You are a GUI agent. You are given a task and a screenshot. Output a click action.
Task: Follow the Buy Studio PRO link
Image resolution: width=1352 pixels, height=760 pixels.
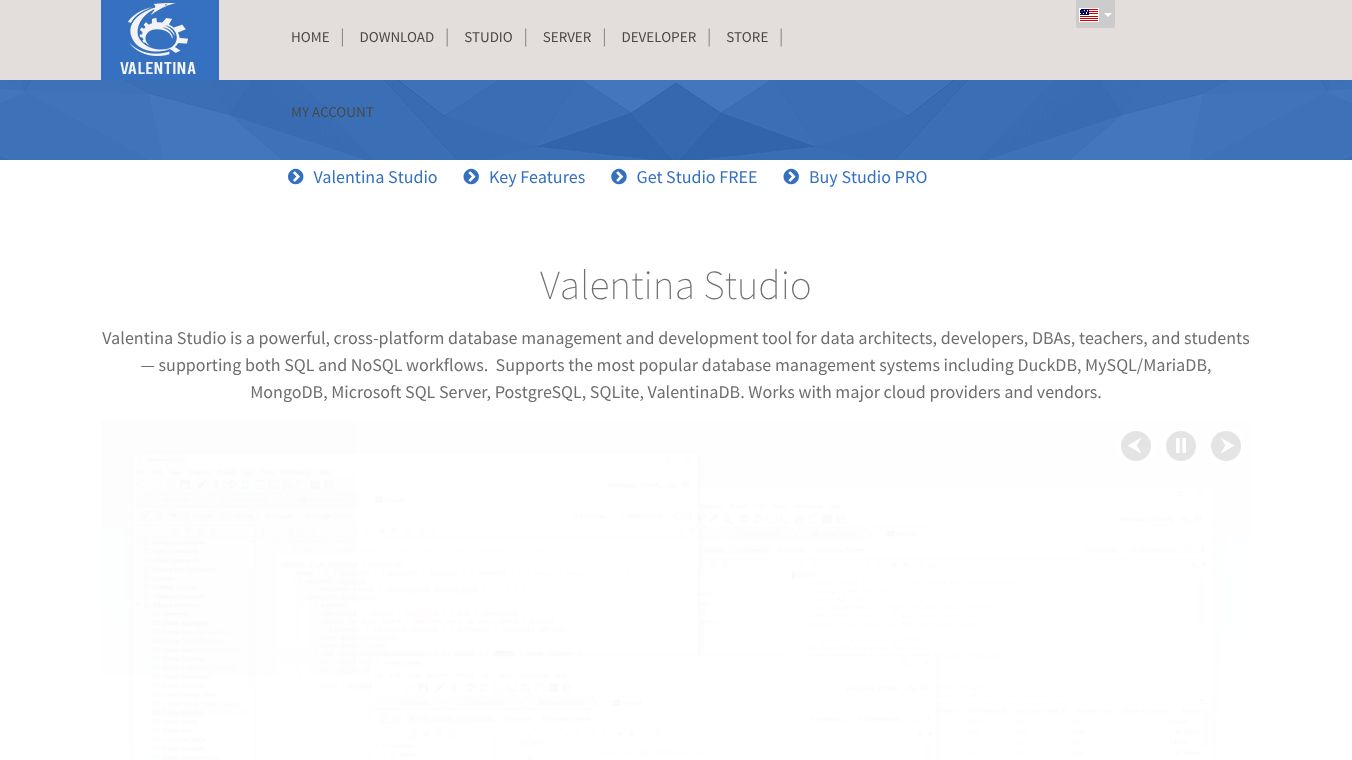(868, 177)
